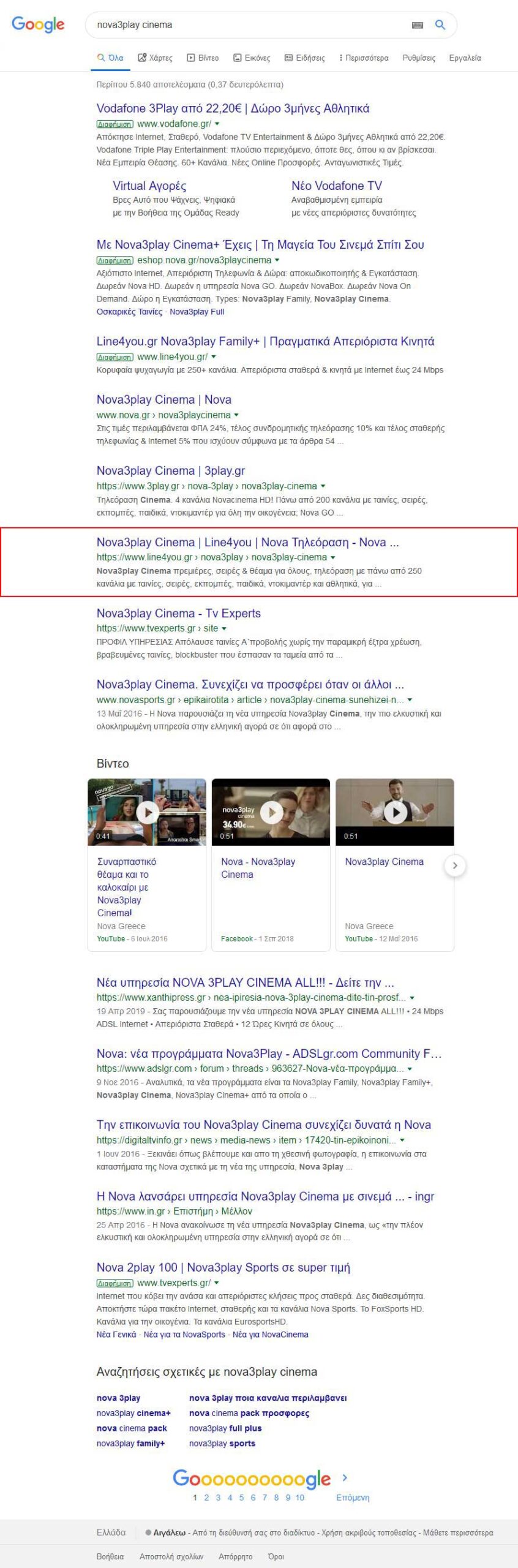The image size is (518, 1568).
Task: Expand the arrow beside www.tvexperts.gr › site
Action: 223,628
